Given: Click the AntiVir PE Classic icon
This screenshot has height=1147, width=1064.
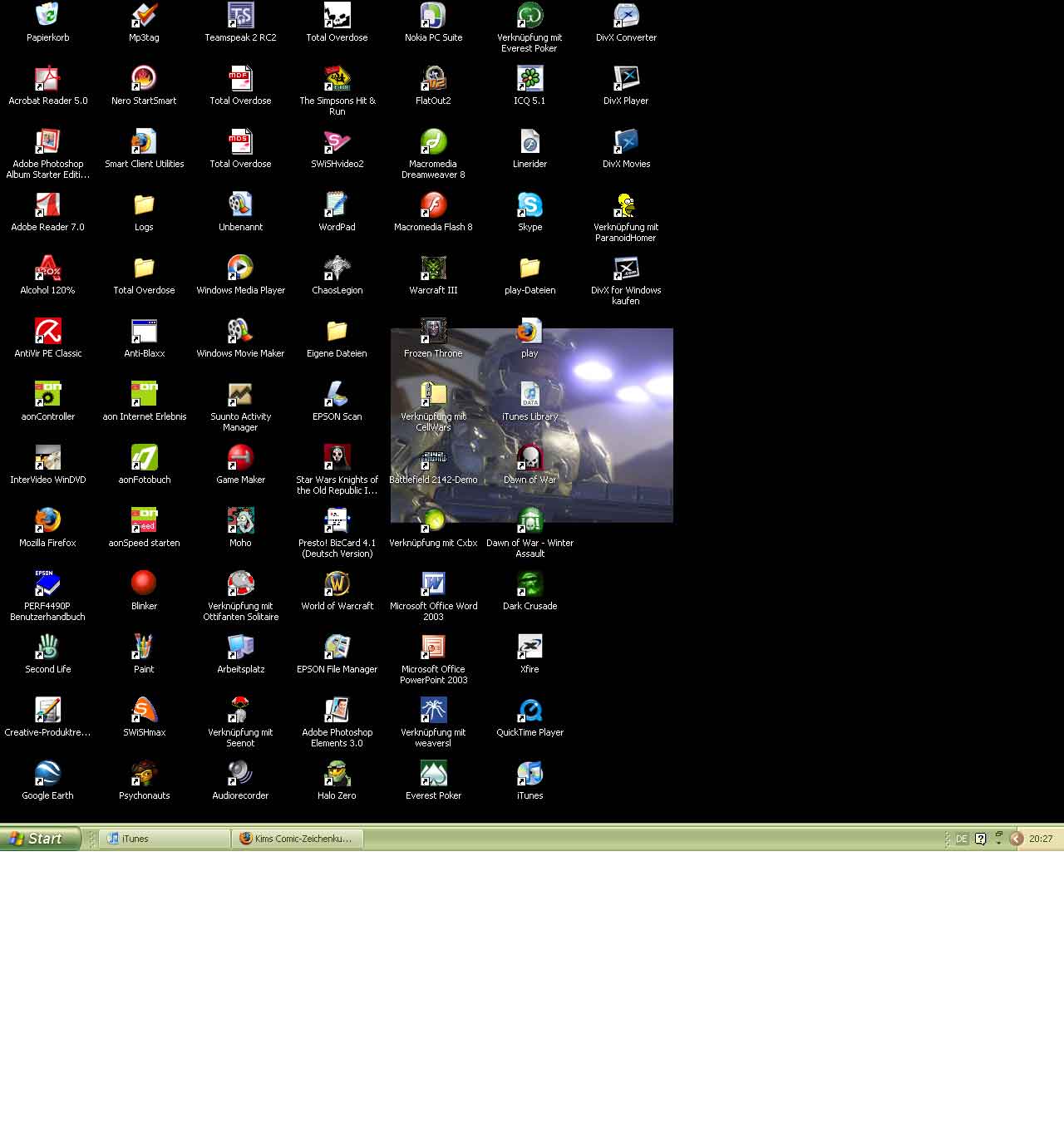Looking at the screenshot, I should 47,332.
